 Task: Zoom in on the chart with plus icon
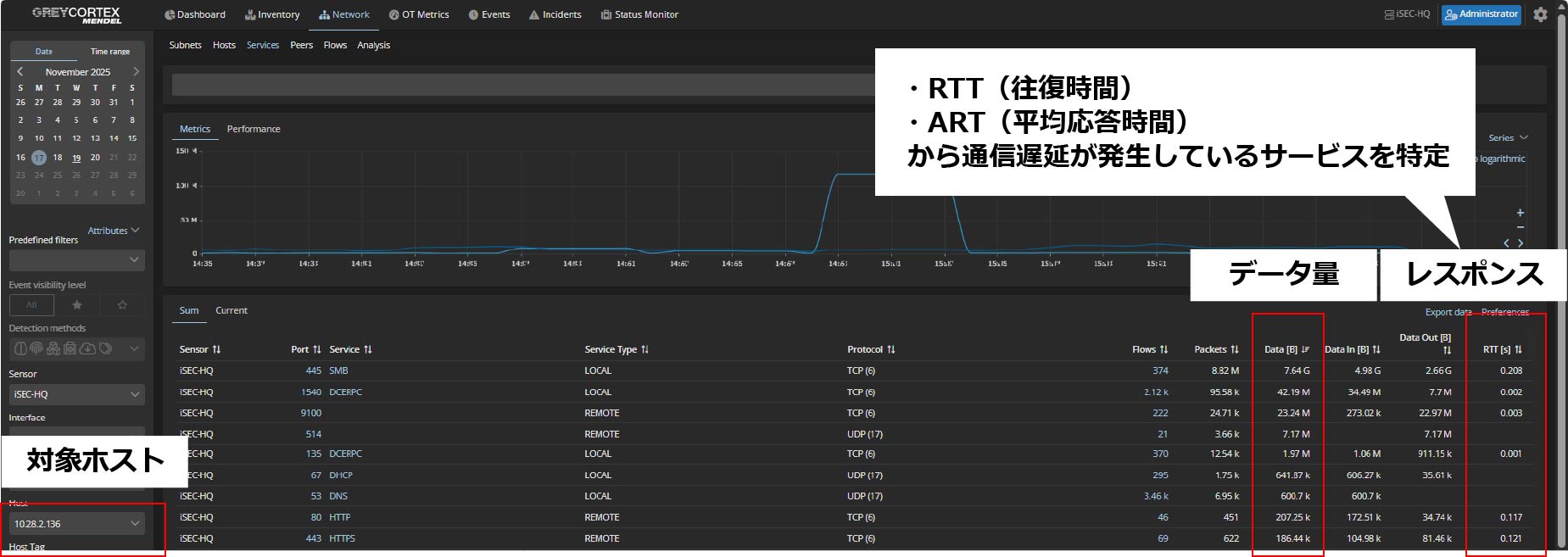point(1520,213)
